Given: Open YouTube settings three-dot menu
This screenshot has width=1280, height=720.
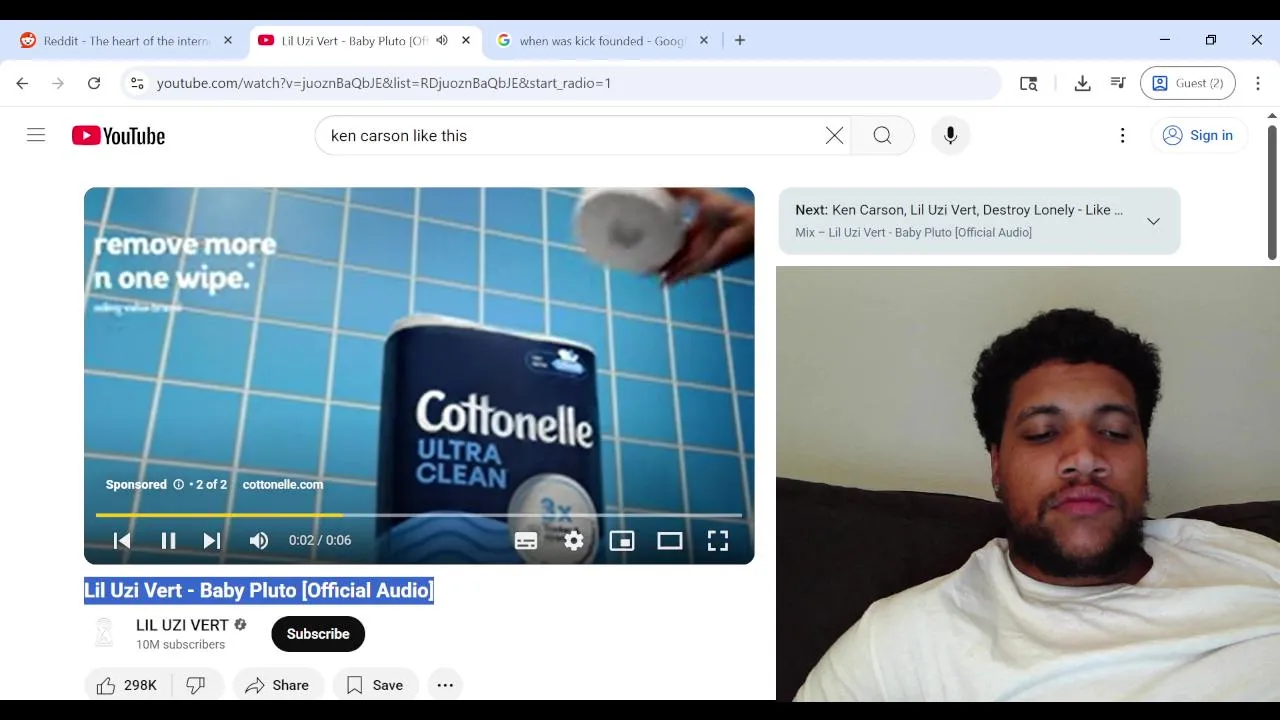Looking at the screenshot, I should point(1122,136).
